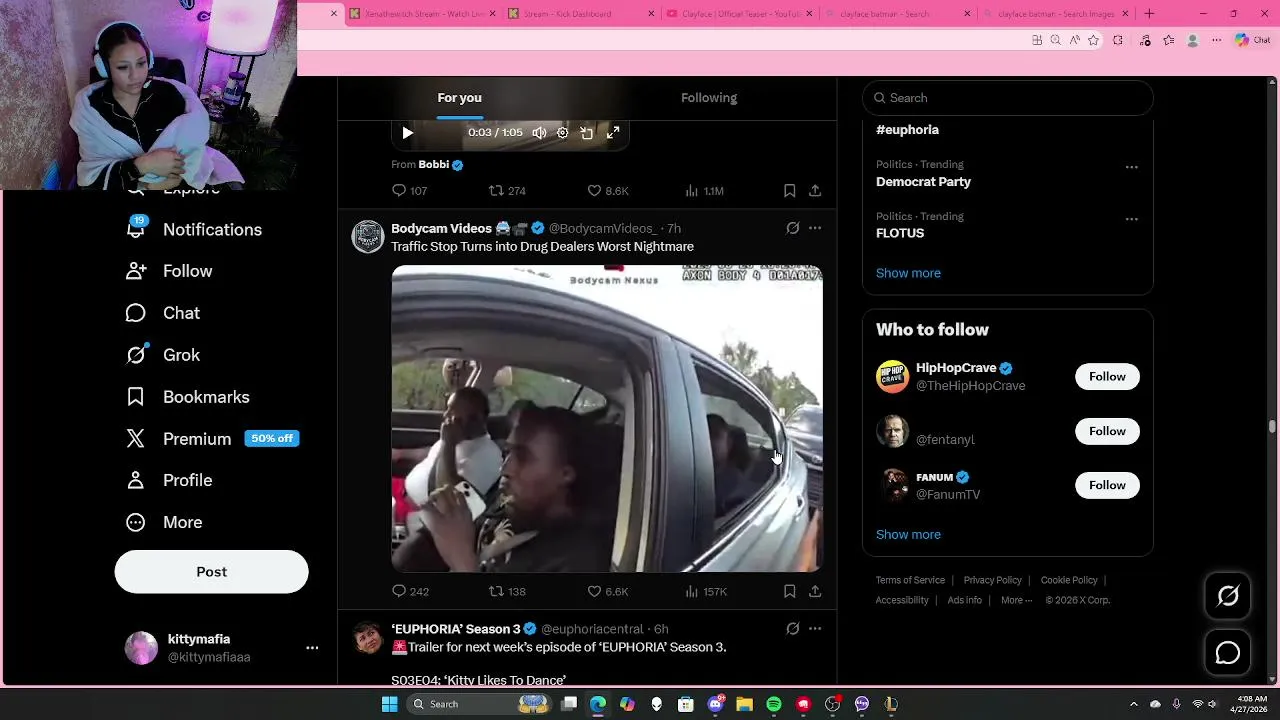Screen dimensions: 1280x720
Task: Open Terms of Service link
Action: 910,580
